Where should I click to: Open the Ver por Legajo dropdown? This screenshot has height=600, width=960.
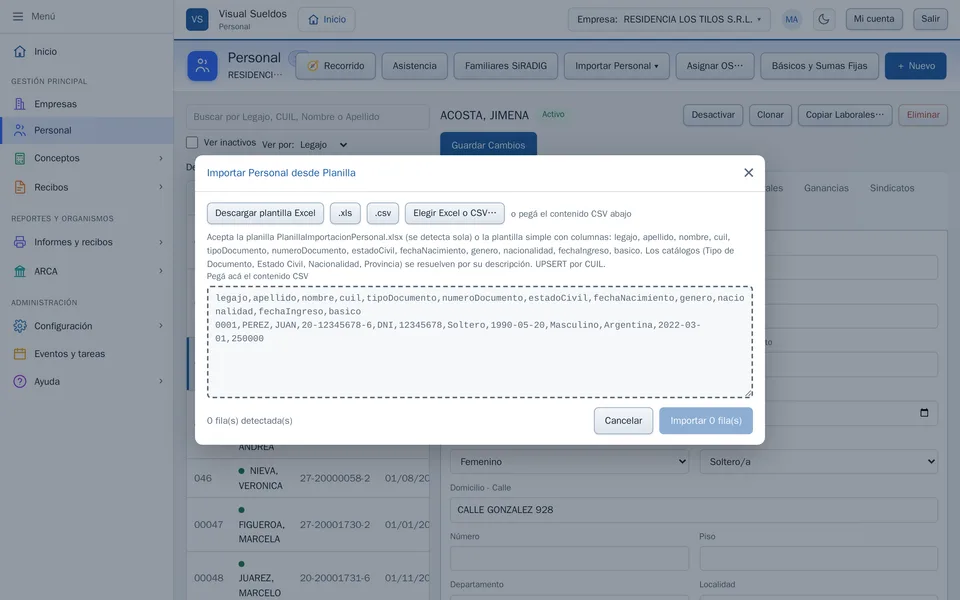pos(324,145)
